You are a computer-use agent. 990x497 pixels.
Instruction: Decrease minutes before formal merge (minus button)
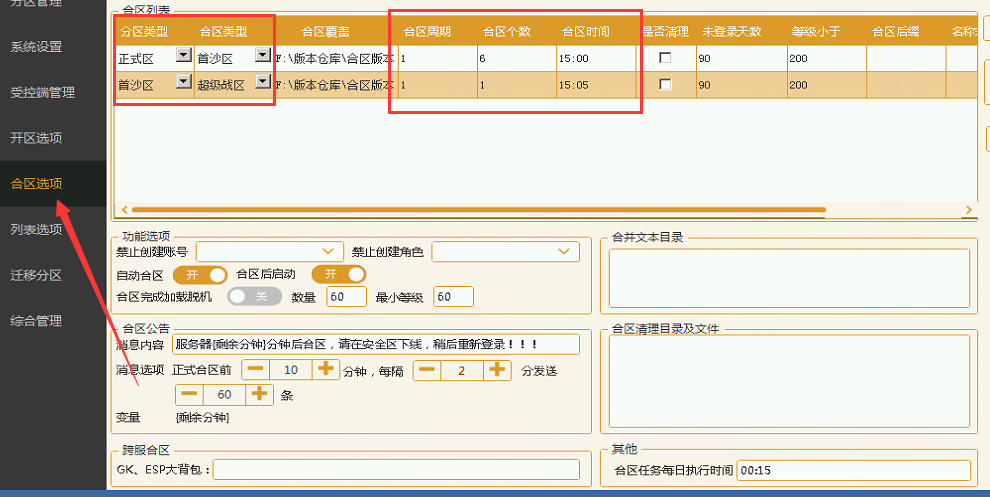(256, 369)
